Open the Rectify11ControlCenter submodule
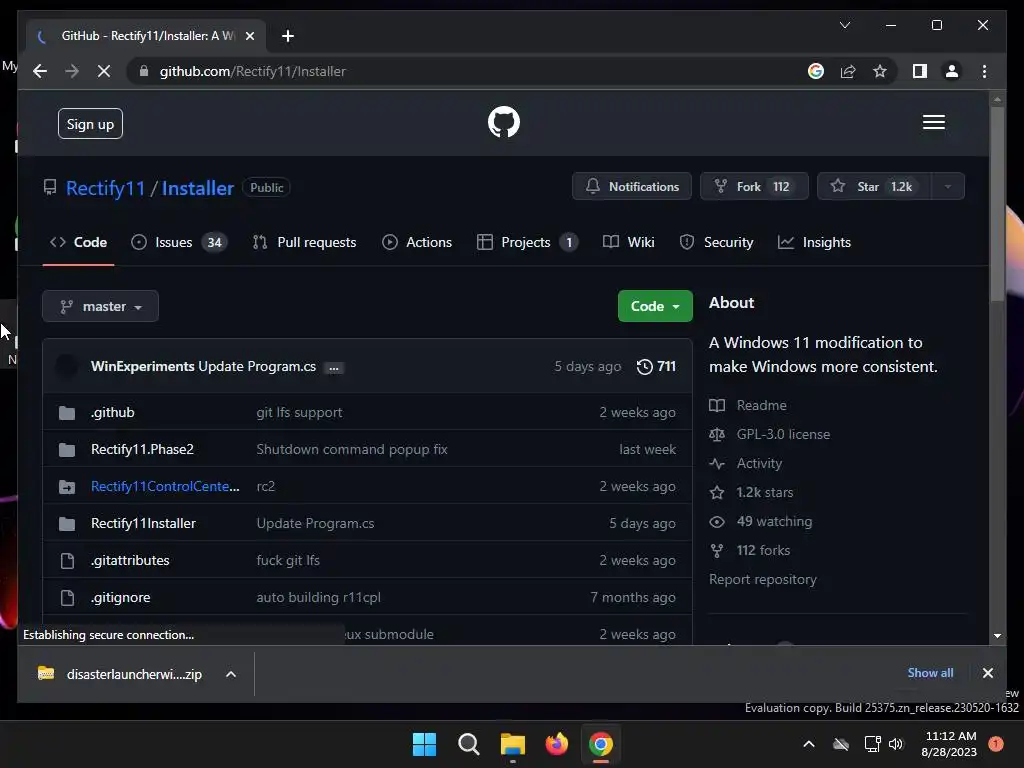 tap(165, 487)
